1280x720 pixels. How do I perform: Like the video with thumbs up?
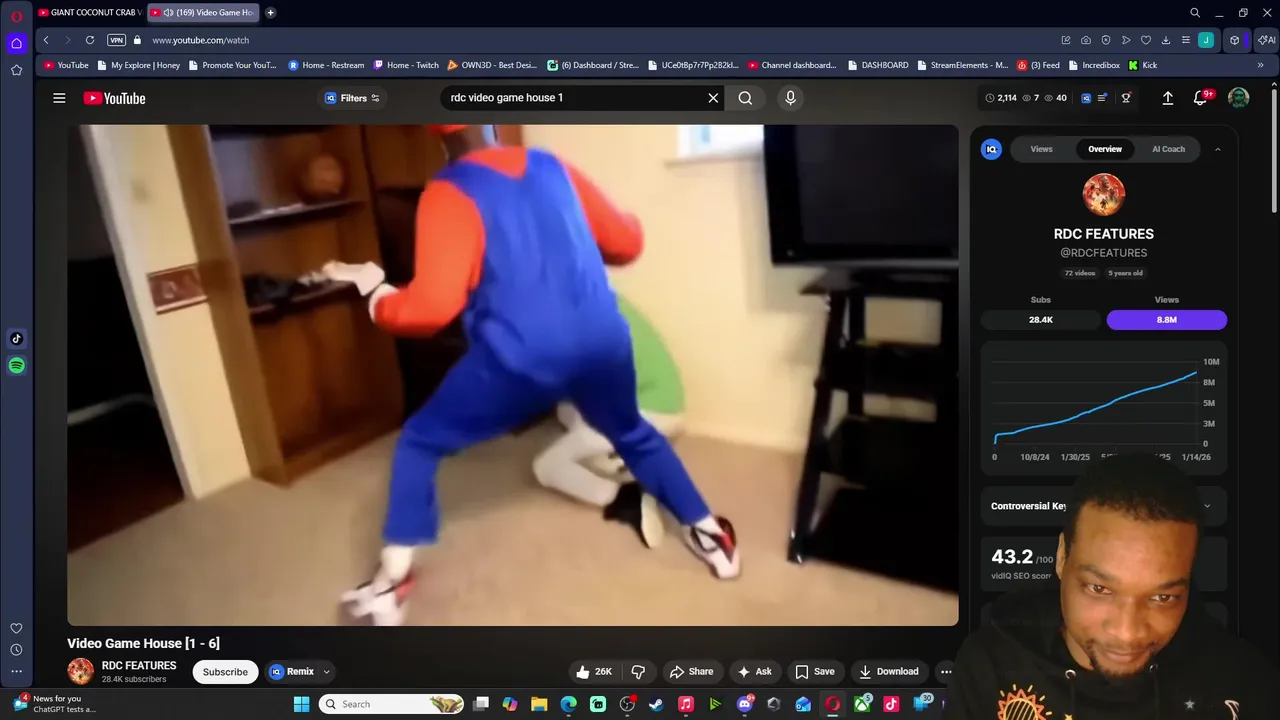tap(593, 671)
